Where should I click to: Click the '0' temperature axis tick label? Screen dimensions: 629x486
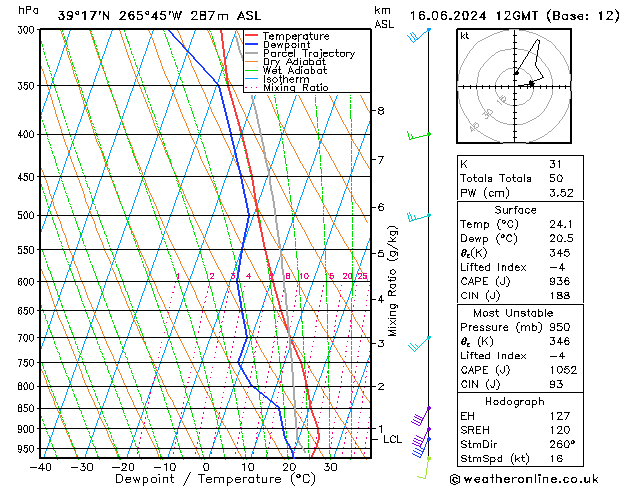coord(206,467)
